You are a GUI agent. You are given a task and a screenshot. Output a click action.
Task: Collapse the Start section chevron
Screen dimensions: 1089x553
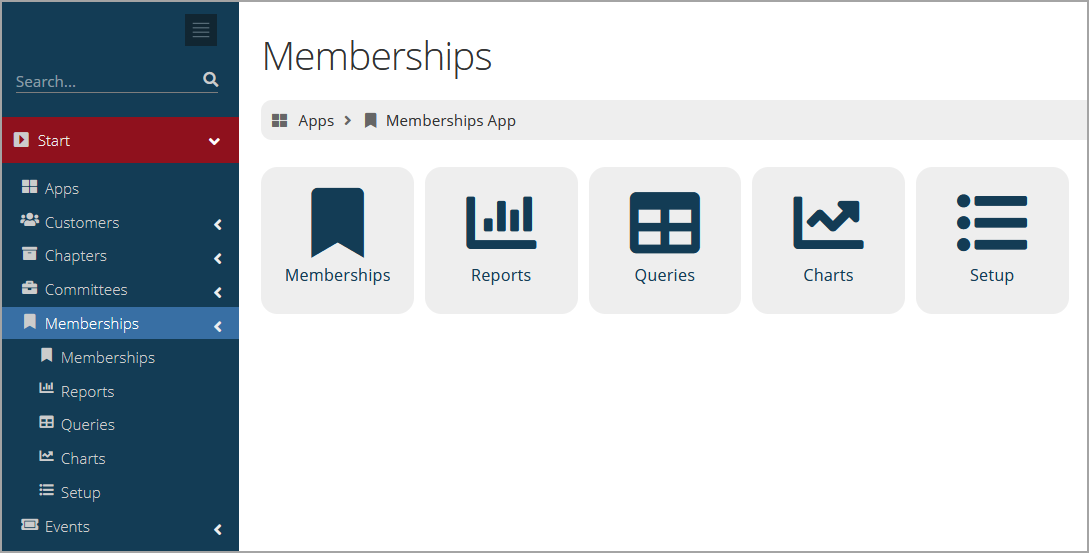click(214, 141)
